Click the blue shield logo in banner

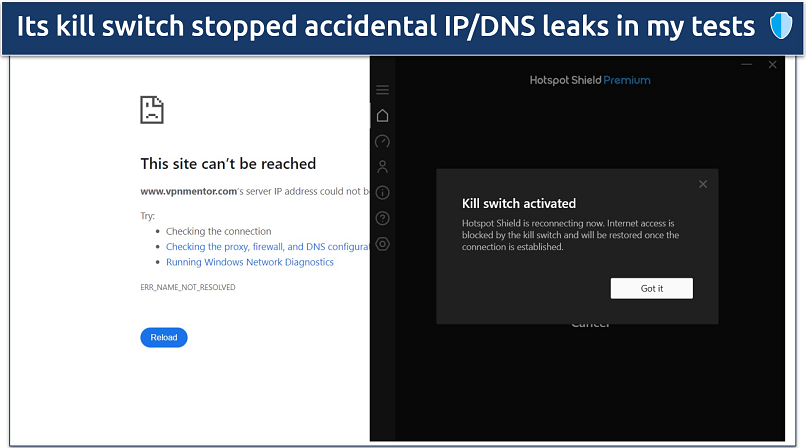pyautogui.click(x=780, y=27)
